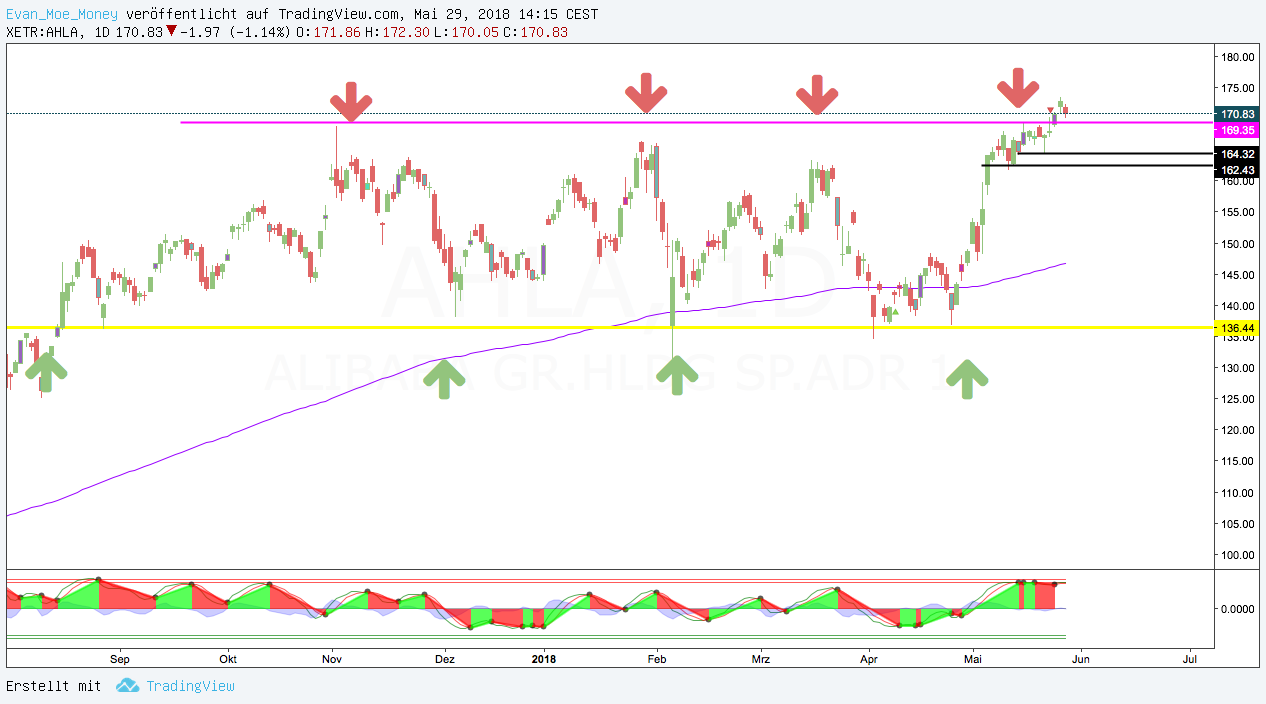The image size is (1266, 704).
Task: Click the 110.00 price axis tick
Action: 1238,493
